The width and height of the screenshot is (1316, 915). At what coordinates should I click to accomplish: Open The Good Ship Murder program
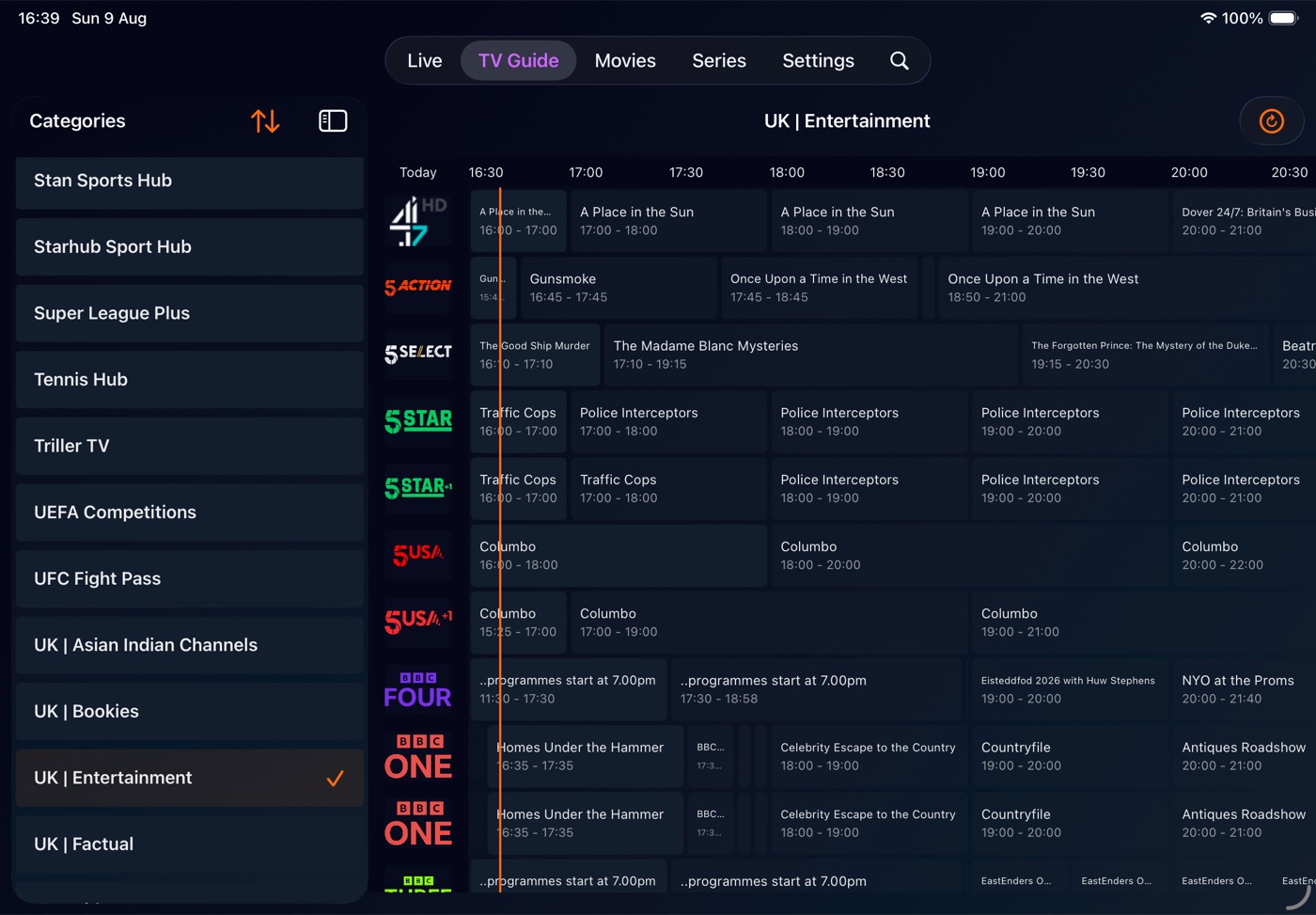click(x=535, y=355)
